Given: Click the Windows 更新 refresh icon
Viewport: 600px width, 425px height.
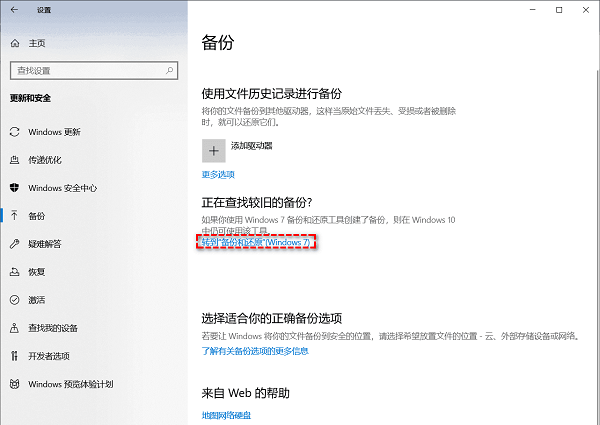Looking at the screenshot, I should [15, 132].
